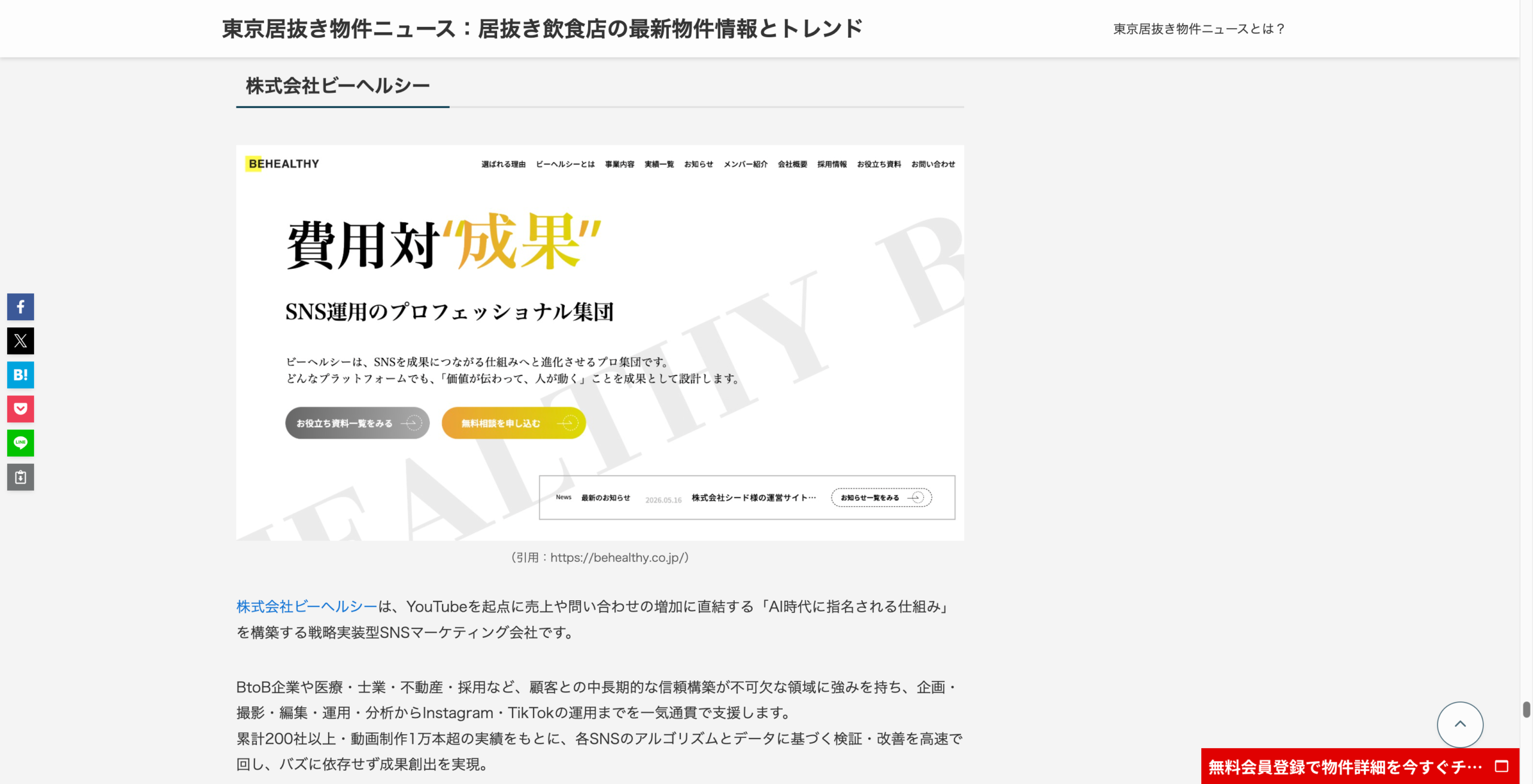Open 東京居抜き物件ニュースとは？ menu link
This screenshot has height=784, width=1533.
coord(1199,29)
